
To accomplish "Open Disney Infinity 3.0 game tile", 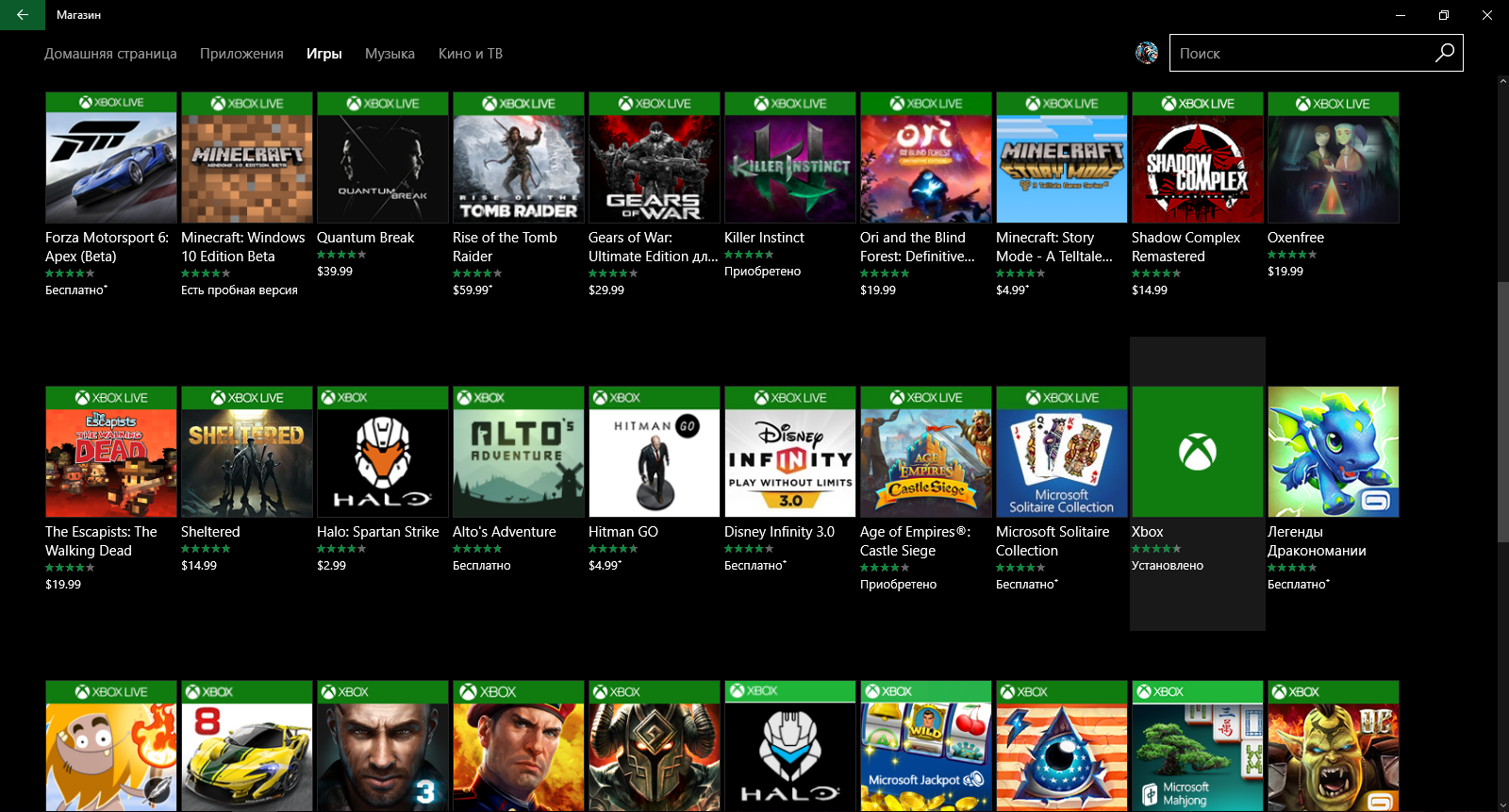I will tap(790, 452).
